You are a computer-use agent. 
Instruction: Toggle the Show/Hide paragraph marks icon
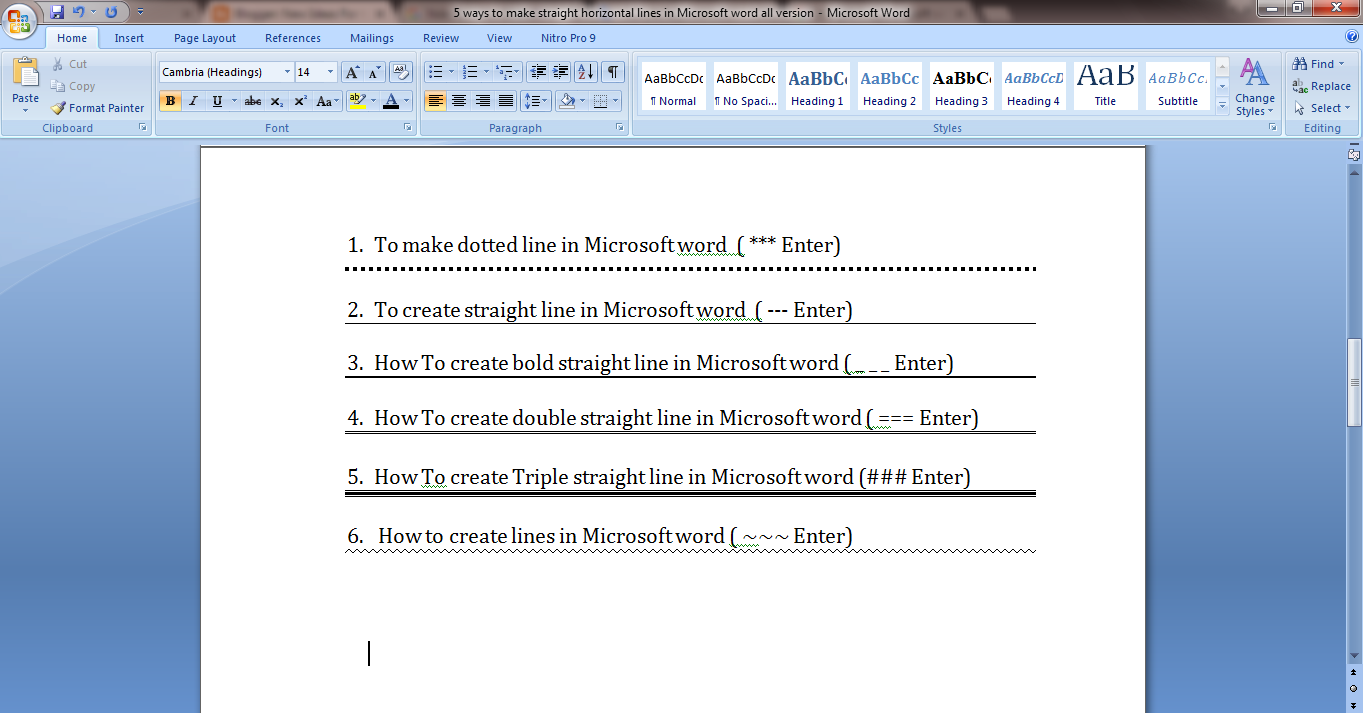(x=611, y=71)
